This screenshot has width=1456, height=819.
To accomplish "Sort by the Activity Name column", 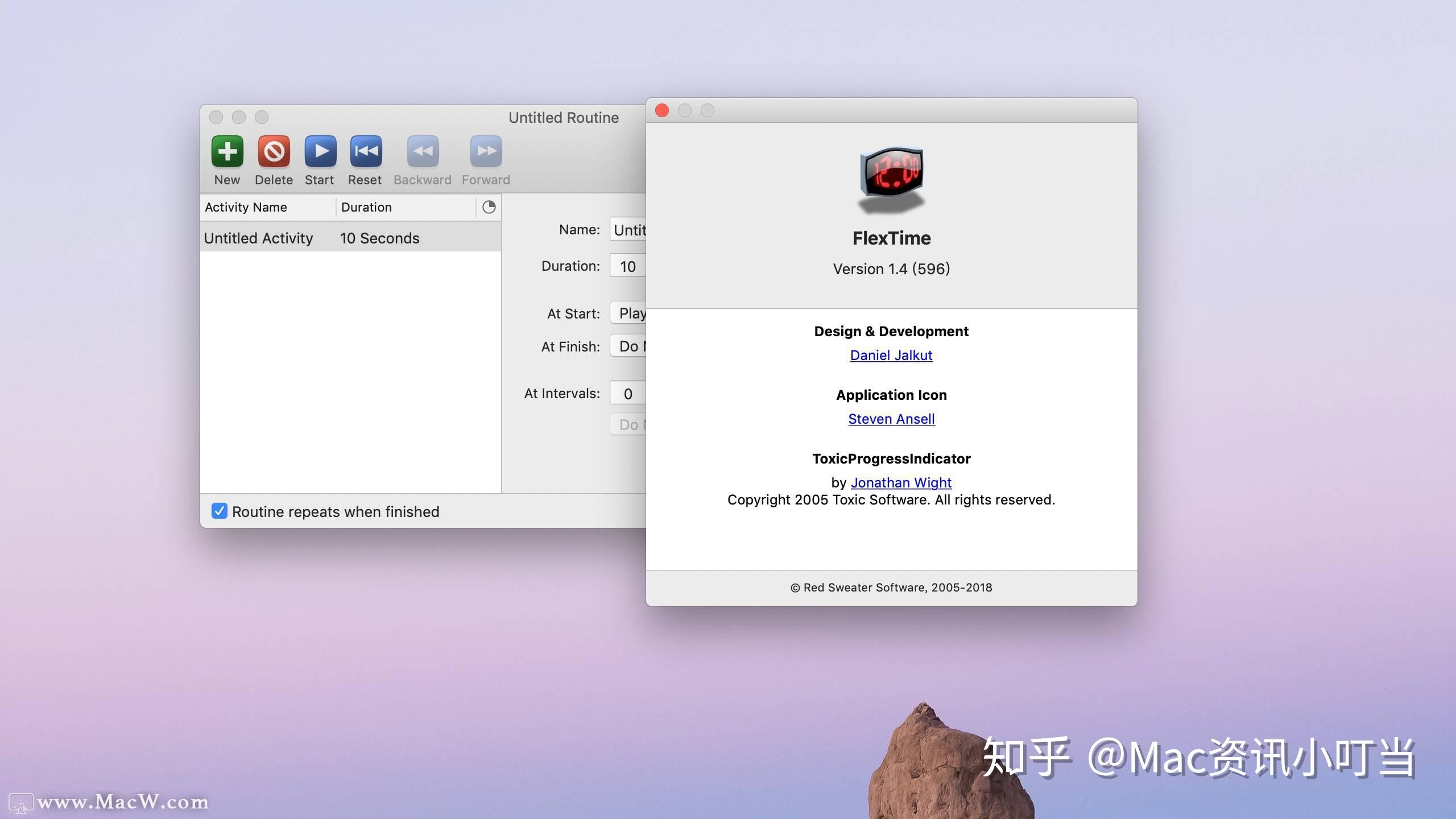I will click(246, 207).
